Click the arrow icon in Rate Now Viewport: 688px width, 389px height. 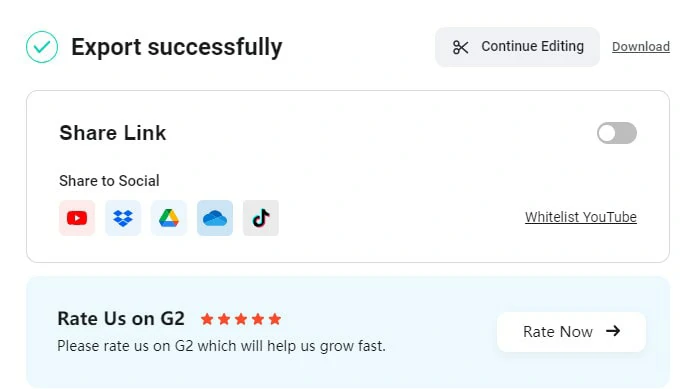point(613,331)
